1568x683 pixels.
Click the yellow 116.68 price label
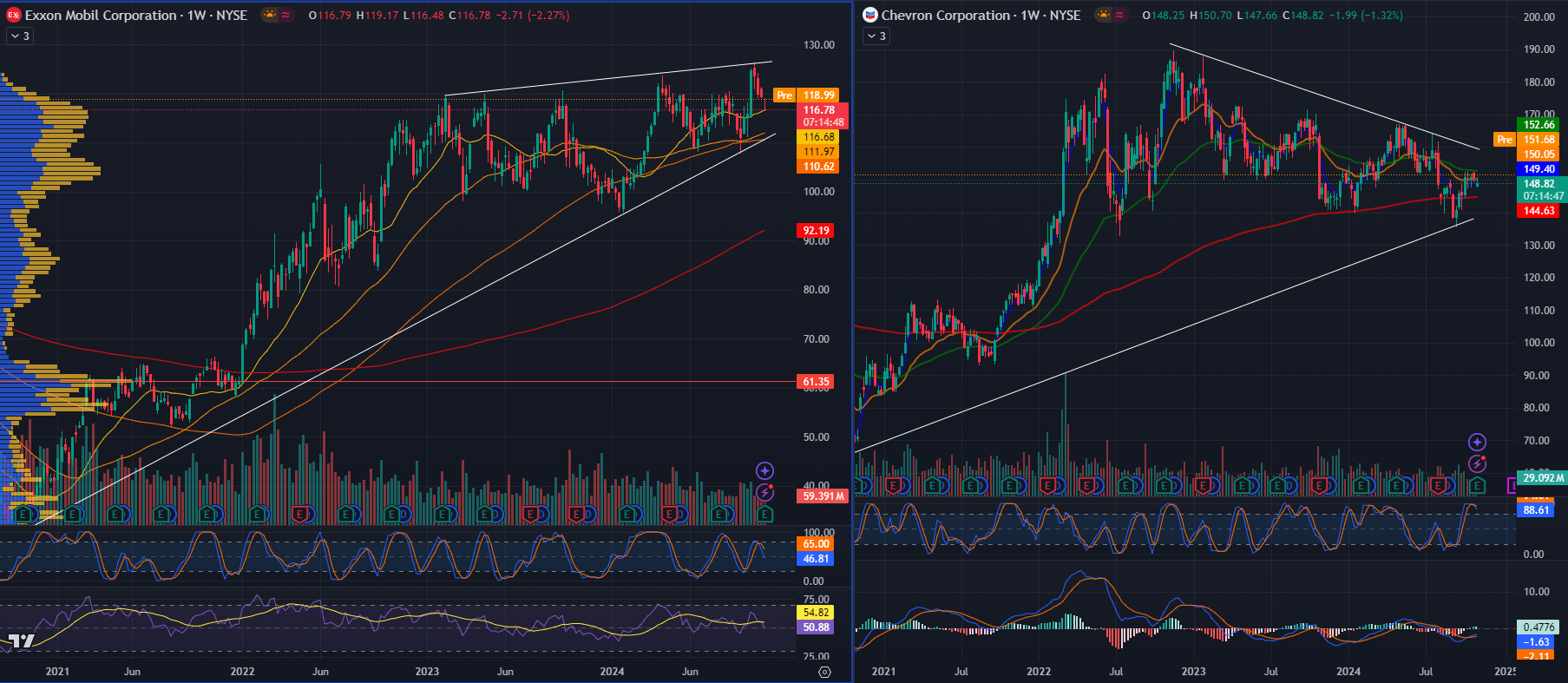818,137
